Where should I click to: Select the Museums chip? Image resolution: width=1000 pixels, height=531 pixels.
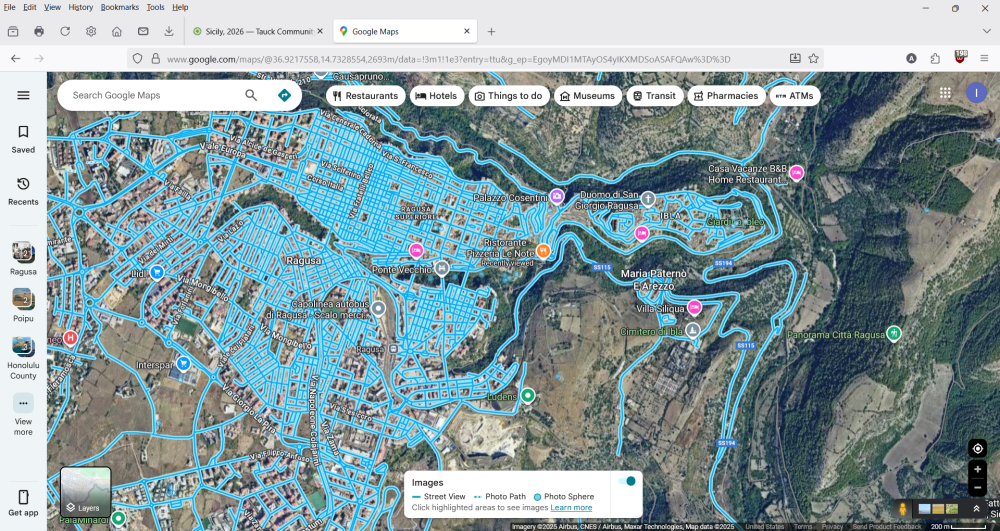tap(587, 96)
